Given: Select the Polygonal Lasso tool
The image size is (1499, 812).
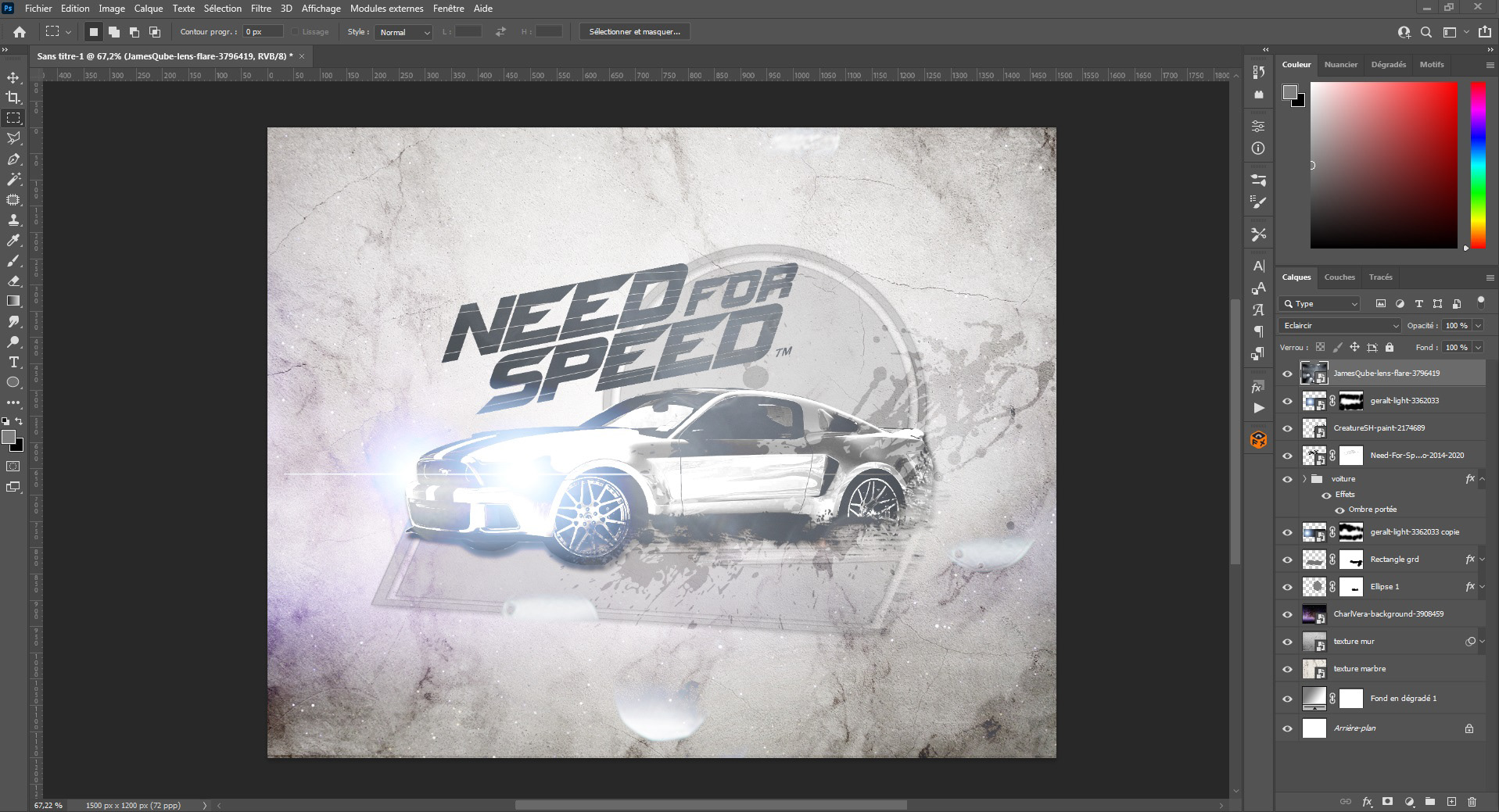Looking at the screenshot, I should click(13, 138).
